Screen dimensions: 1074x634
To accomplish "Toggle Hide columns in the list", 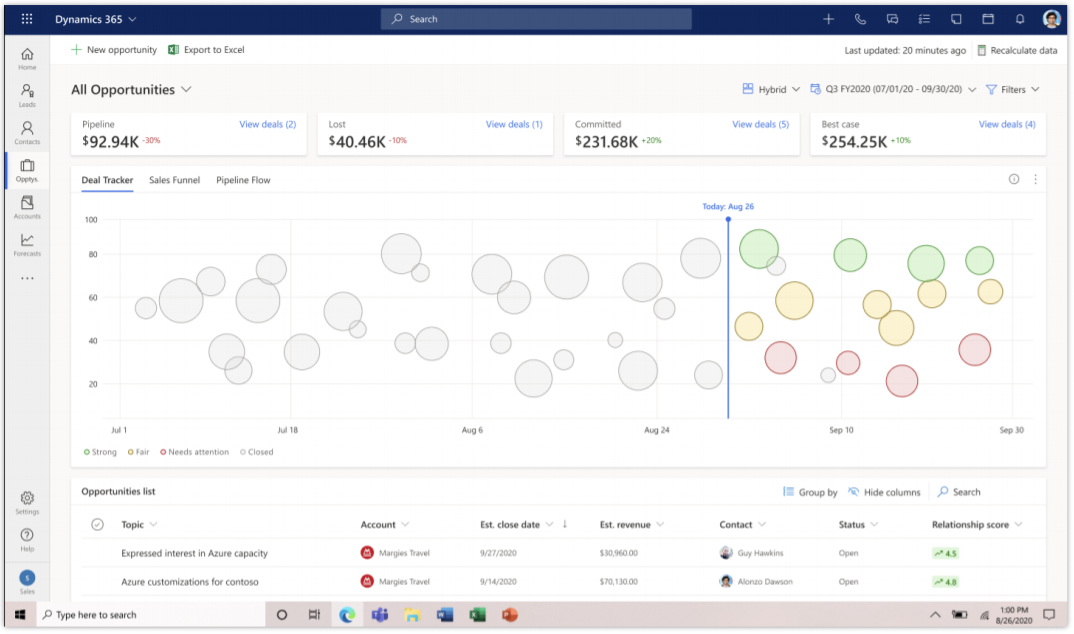I will pos(884,492).
